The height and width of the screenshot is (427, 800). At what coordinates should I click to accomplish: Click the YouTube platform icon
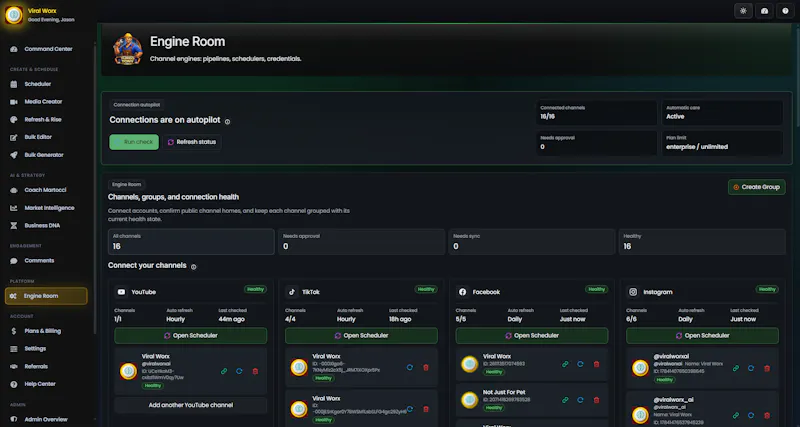coord(121,292)
